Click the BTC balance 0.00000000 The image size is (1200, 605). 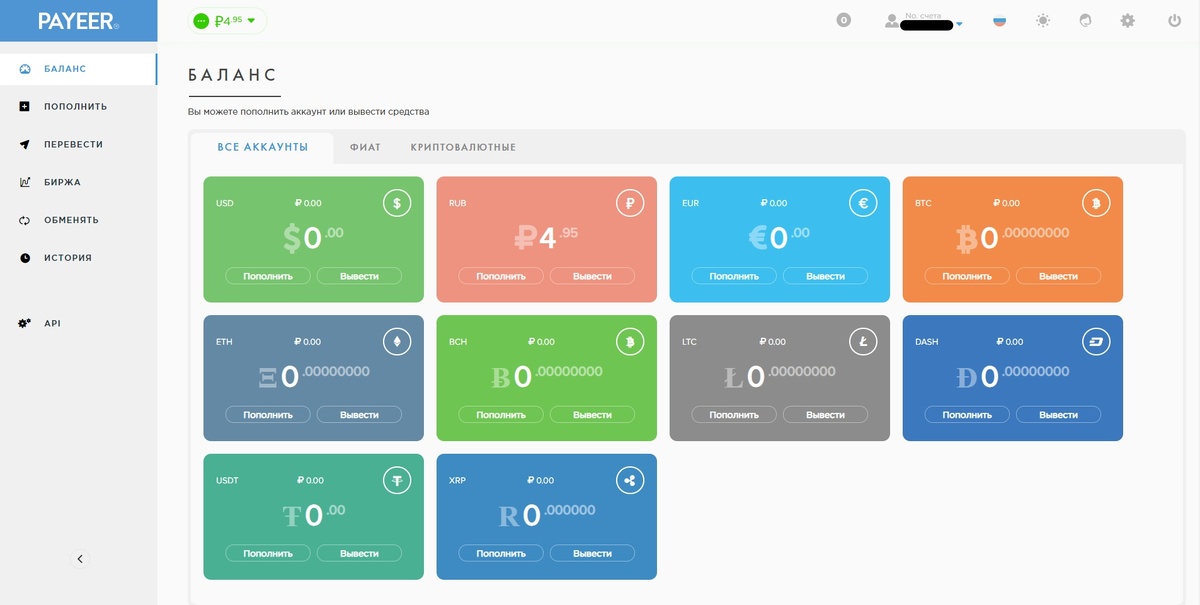1012,238
